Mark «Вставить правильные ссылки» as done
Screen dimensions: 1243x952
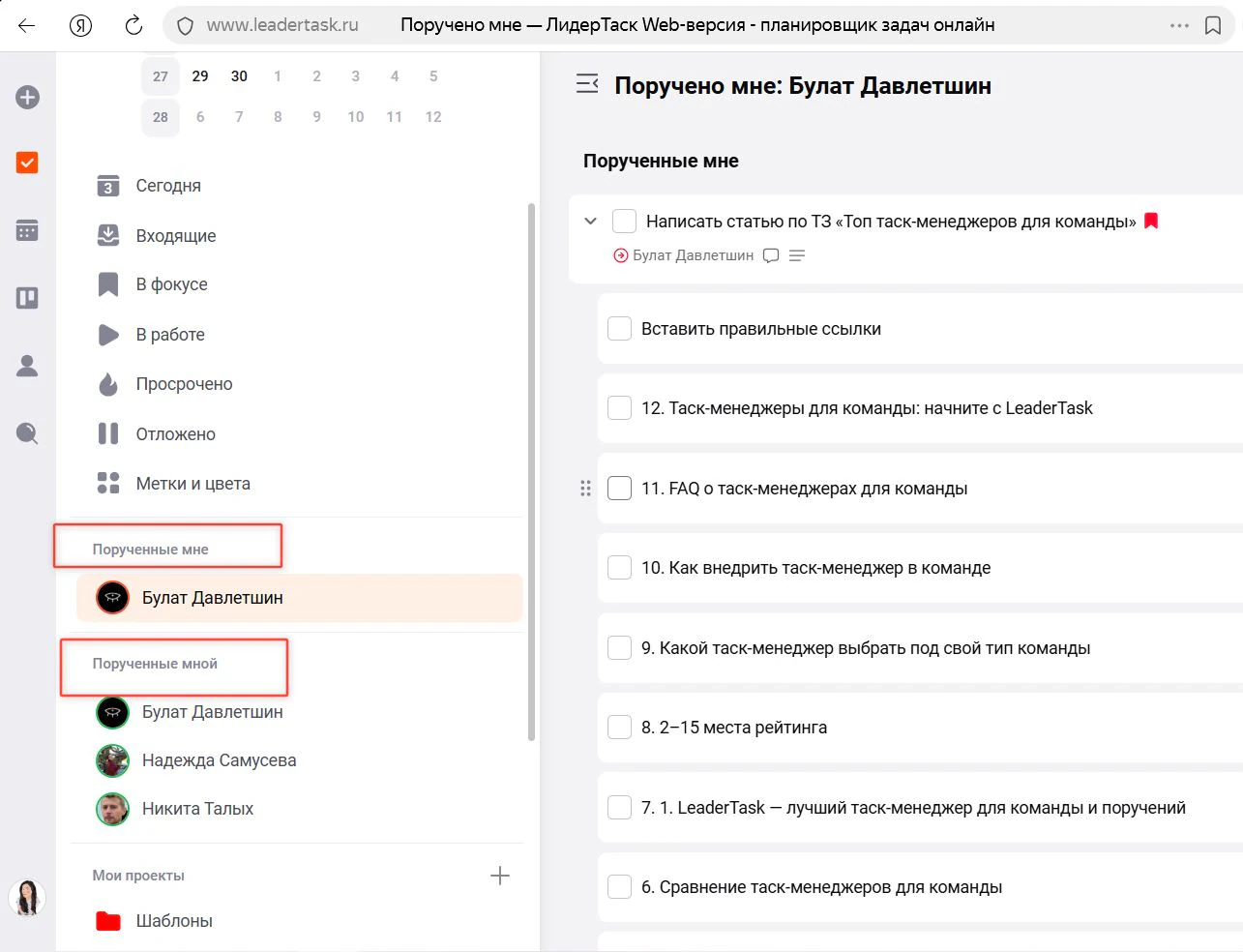pos(620,329)
